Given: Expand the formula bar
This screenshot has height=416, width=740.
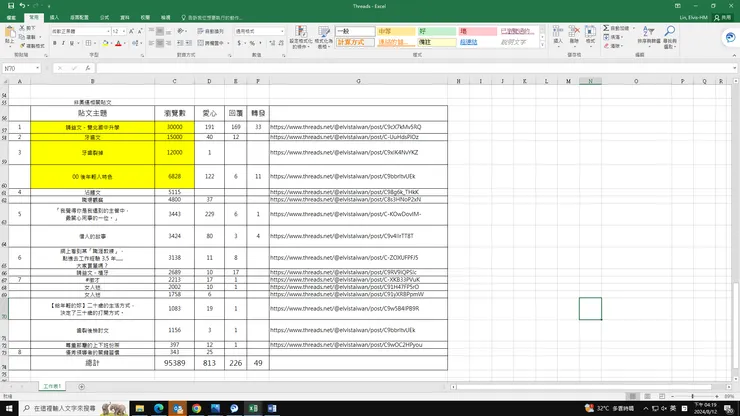Looking at the screenshot, I should pos(734,68).
